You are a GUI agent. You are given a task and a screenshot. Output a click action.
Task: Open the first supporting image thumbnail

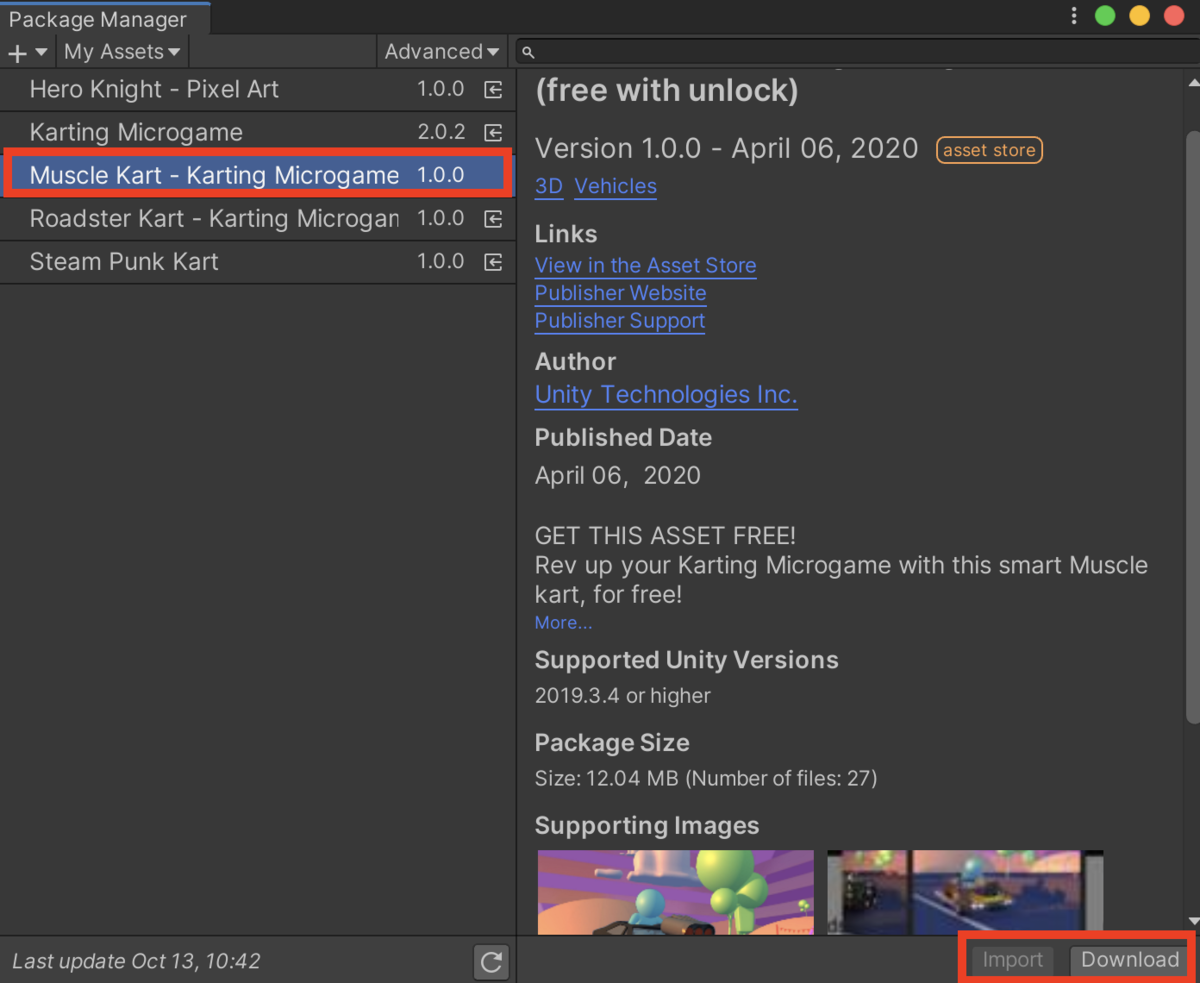tap(676, 892)
